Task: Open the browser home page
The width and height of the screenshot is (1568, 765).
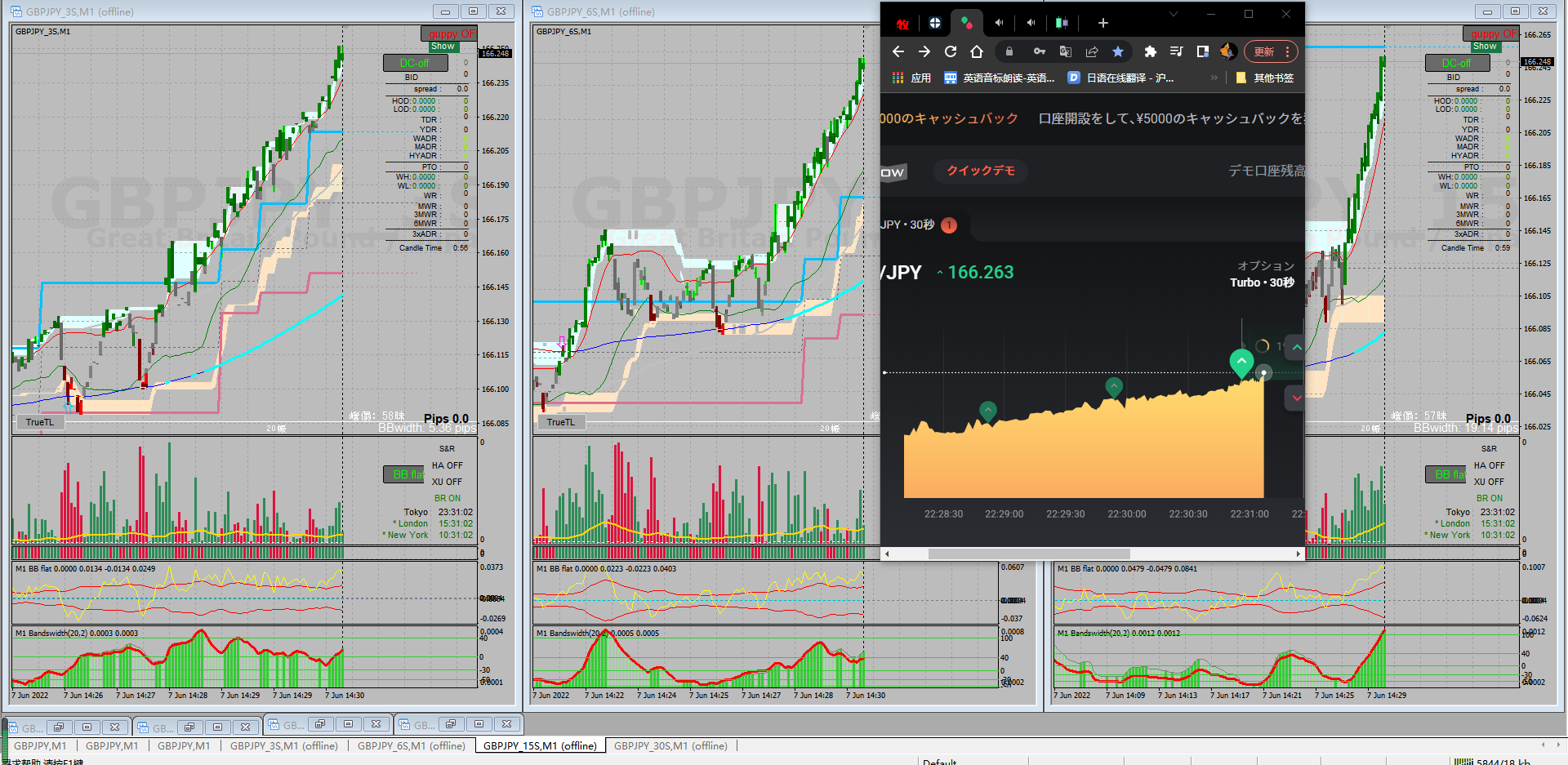Action: click(x=977, y=51)
